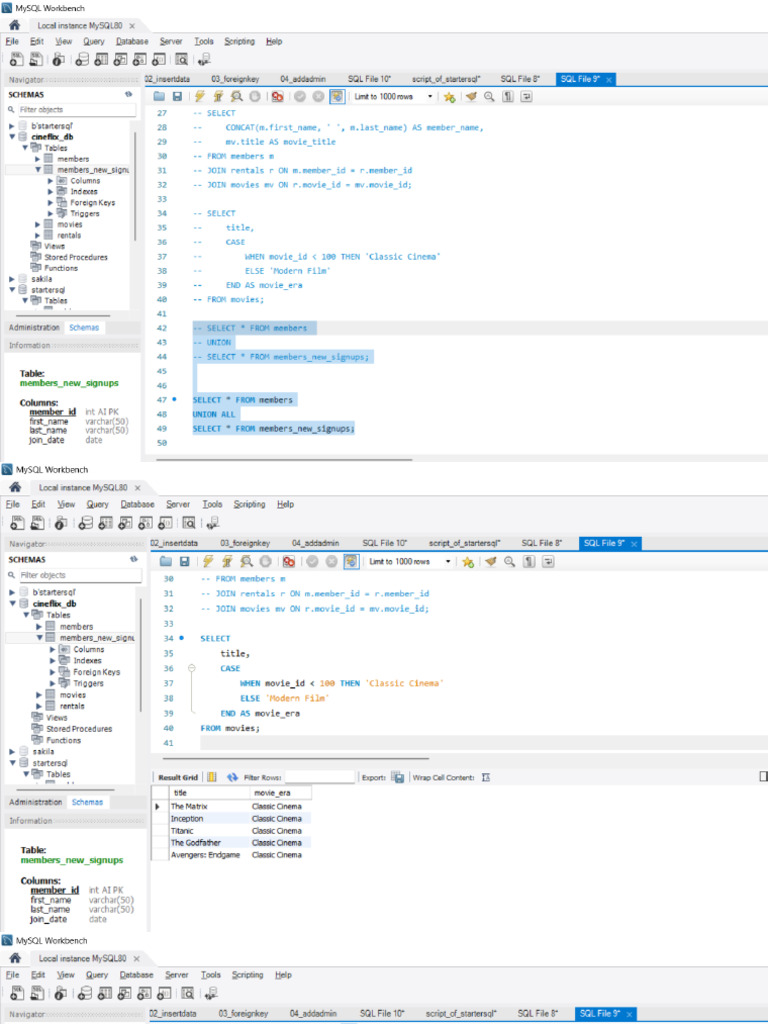Click Rollback X icon in top window
The width and height of the screenshot is (768, 1024).
[x=318, y=97]
